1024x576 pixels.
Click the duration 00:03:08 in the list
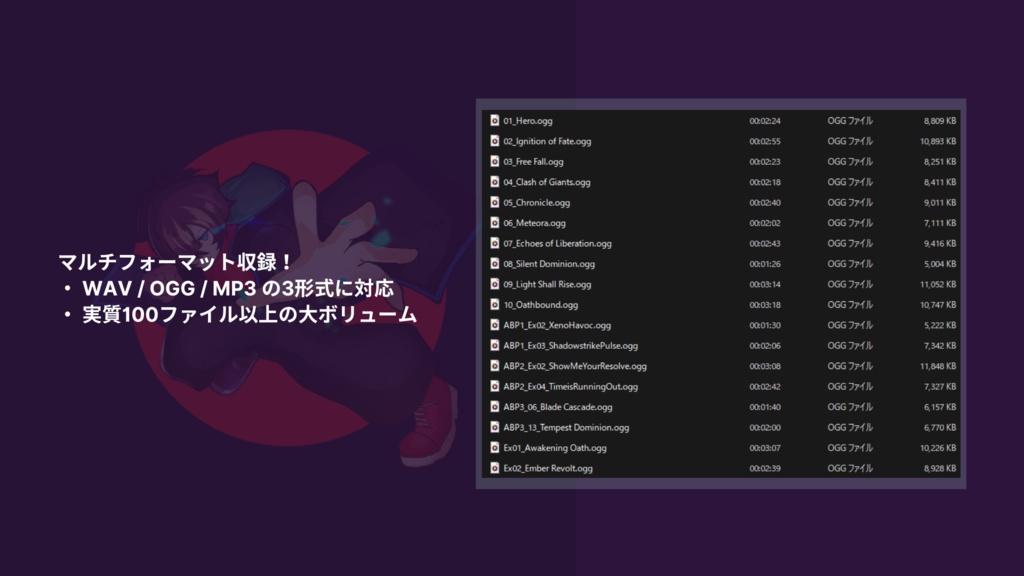pos(765,366)
